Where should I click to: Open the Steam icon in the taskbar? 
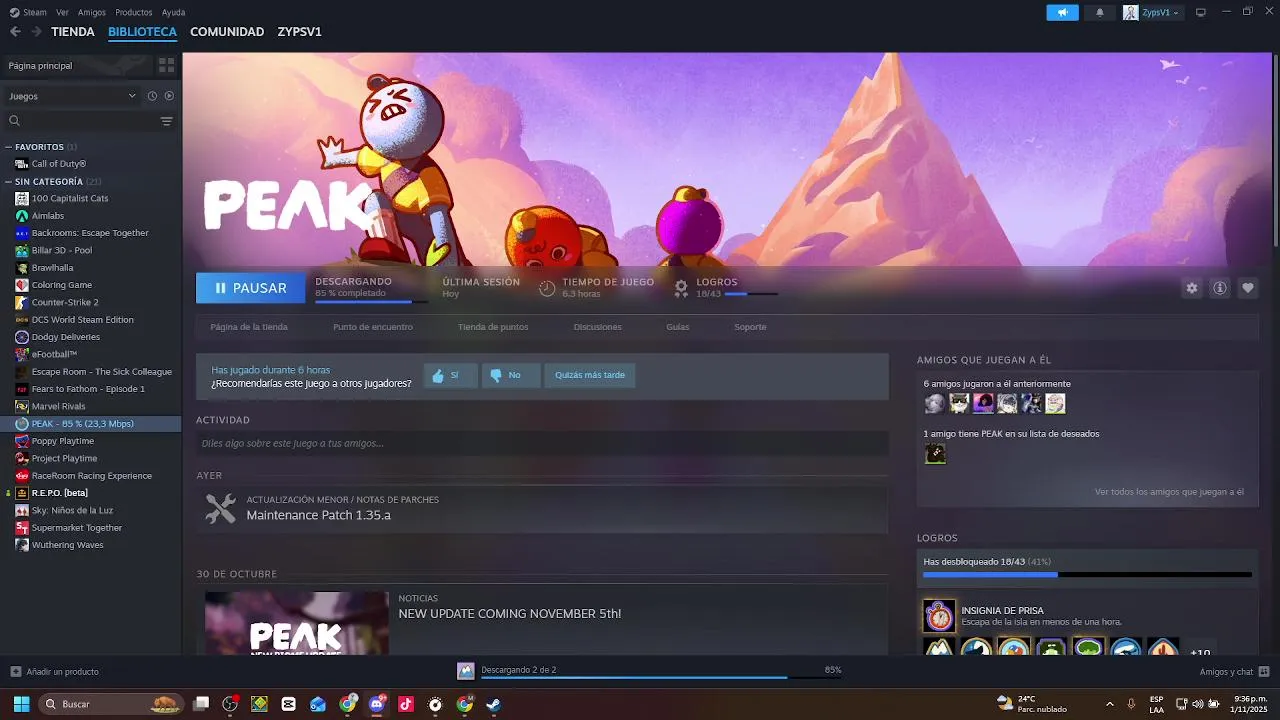pos(493,704)
